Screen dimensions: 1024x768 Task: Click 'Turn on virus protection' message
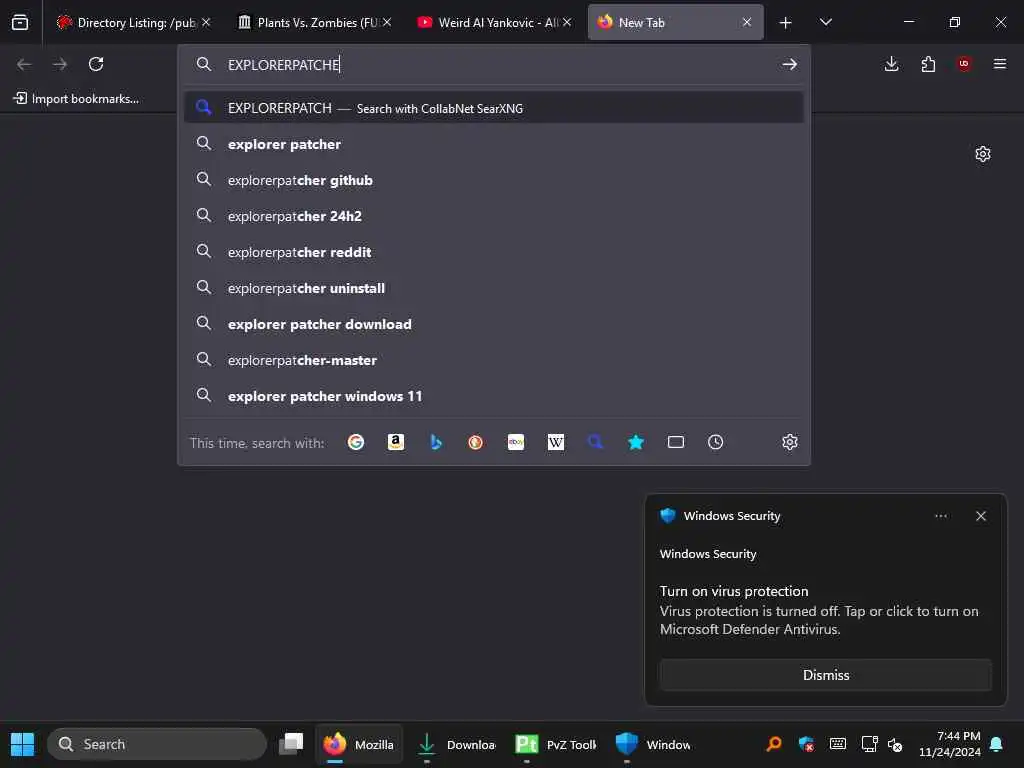(734, 591)
